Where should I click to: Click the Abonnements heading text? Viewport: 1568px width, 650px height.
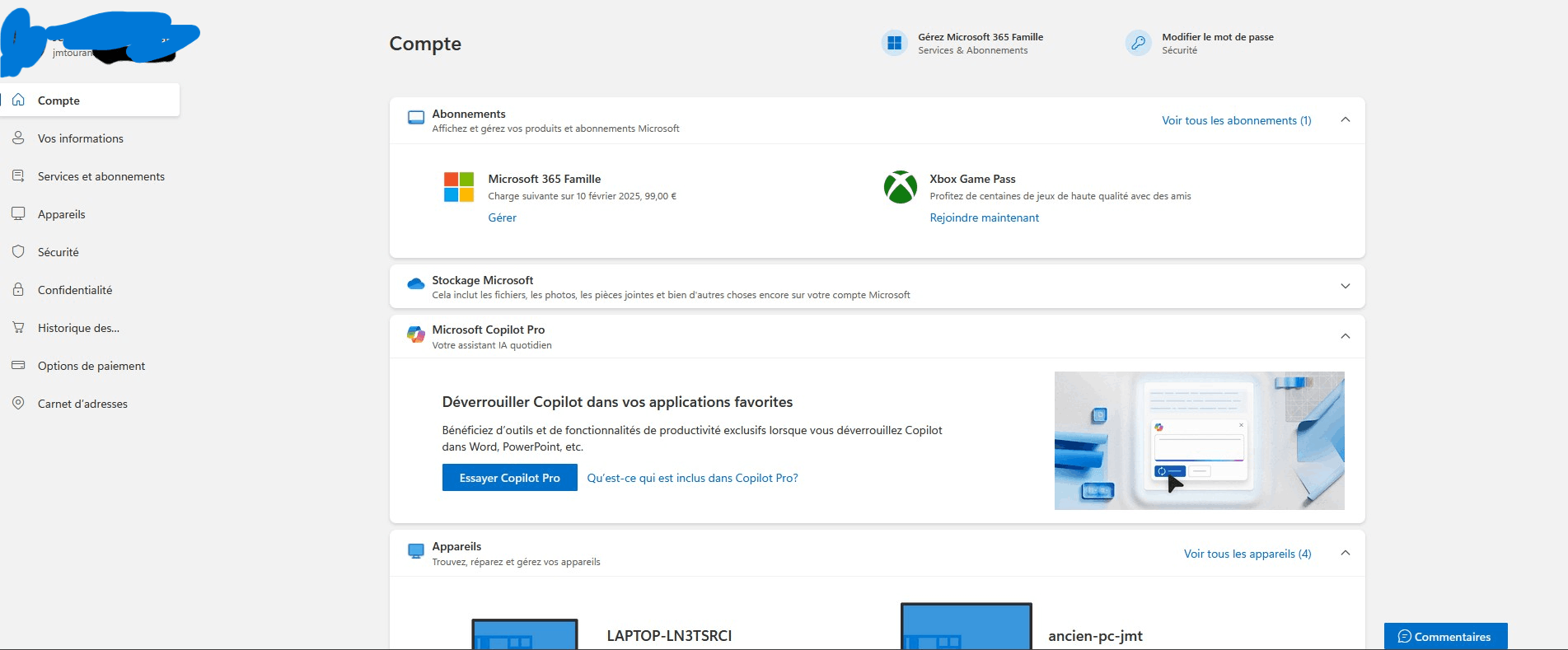click(x=469, y=114)
